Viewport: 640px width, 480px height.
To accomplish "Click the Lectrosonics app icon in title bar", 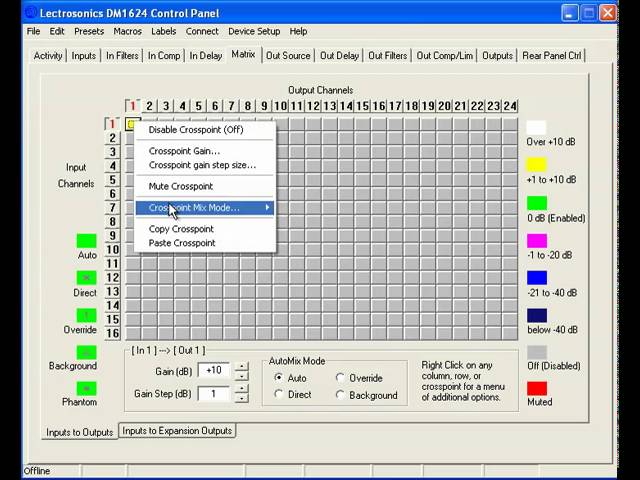I will pos(31,12).
